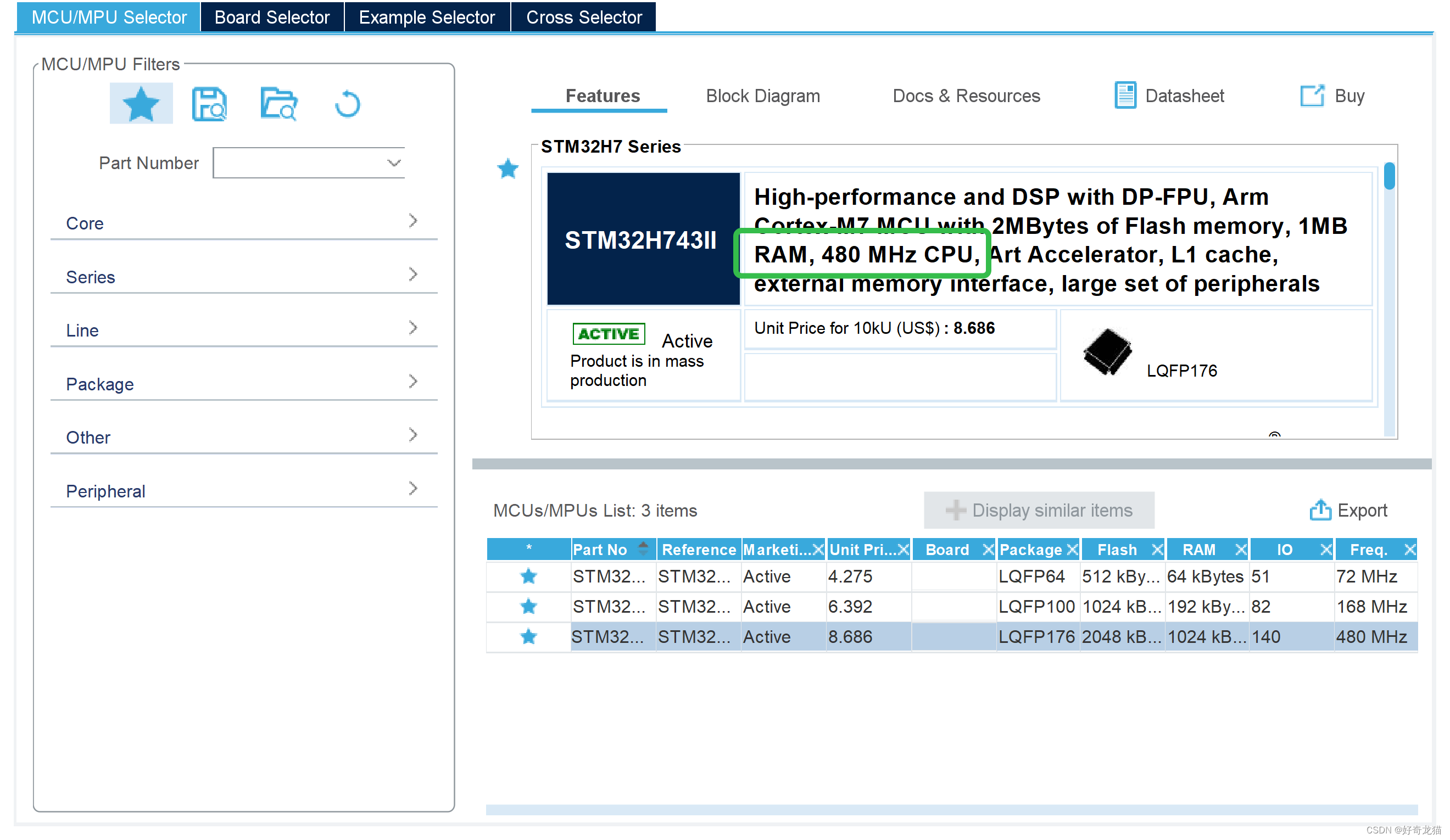Click the Export upload icon

[1320, 509]
